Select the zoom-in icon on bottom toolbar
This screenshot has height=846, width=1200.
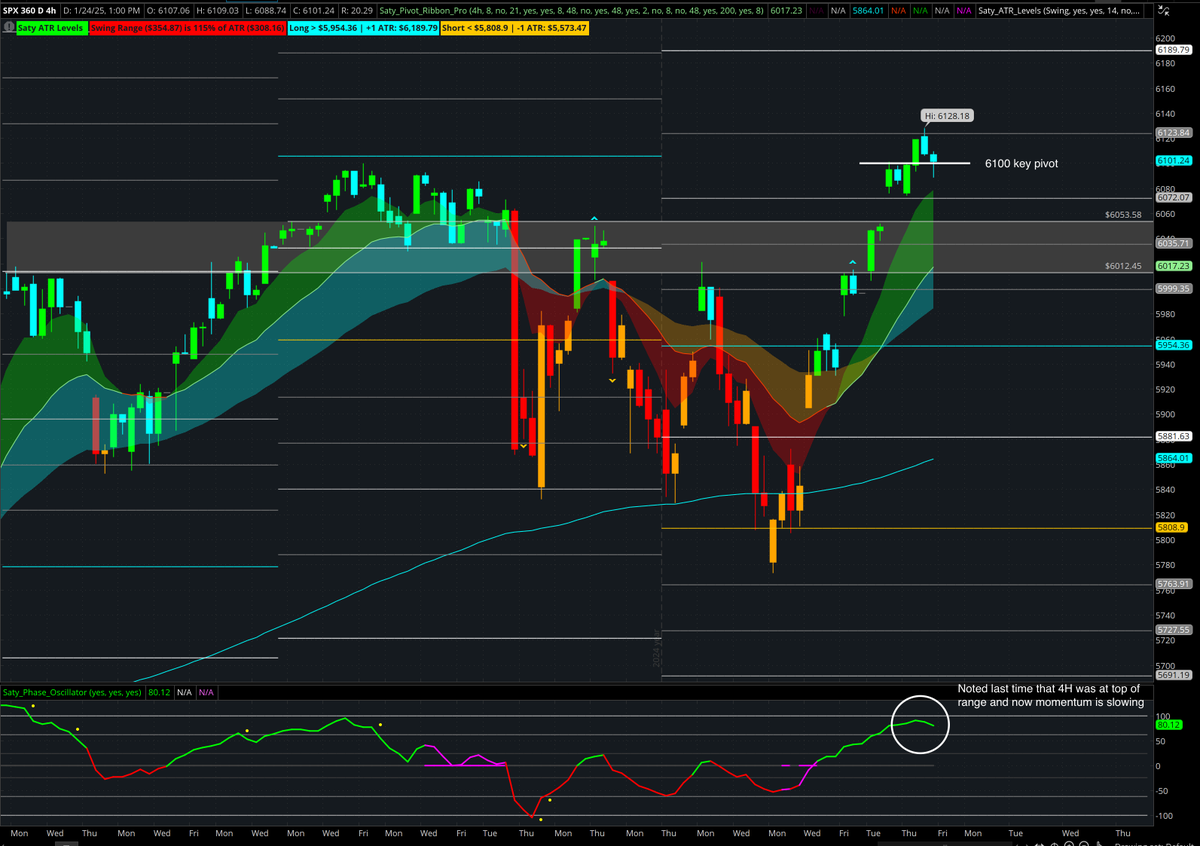(x=1070, y=844)
